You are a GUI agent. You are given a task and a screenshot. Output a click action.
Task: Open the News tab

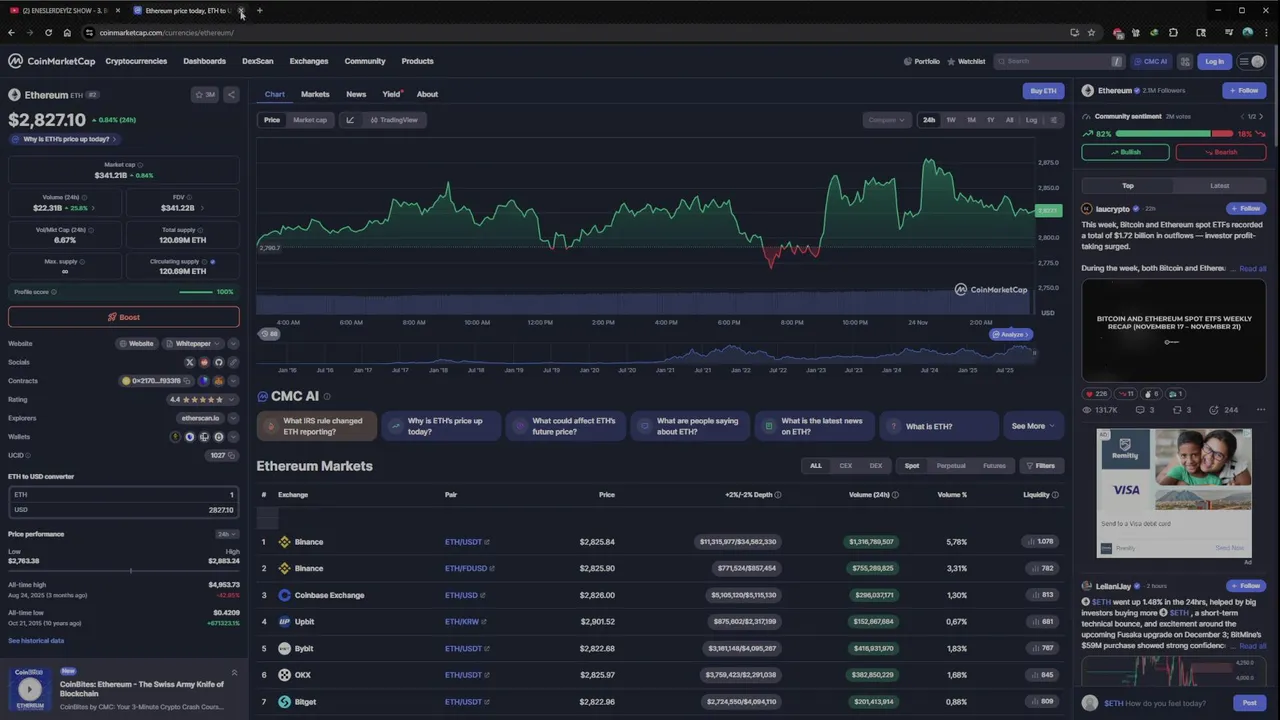point(356,94)
